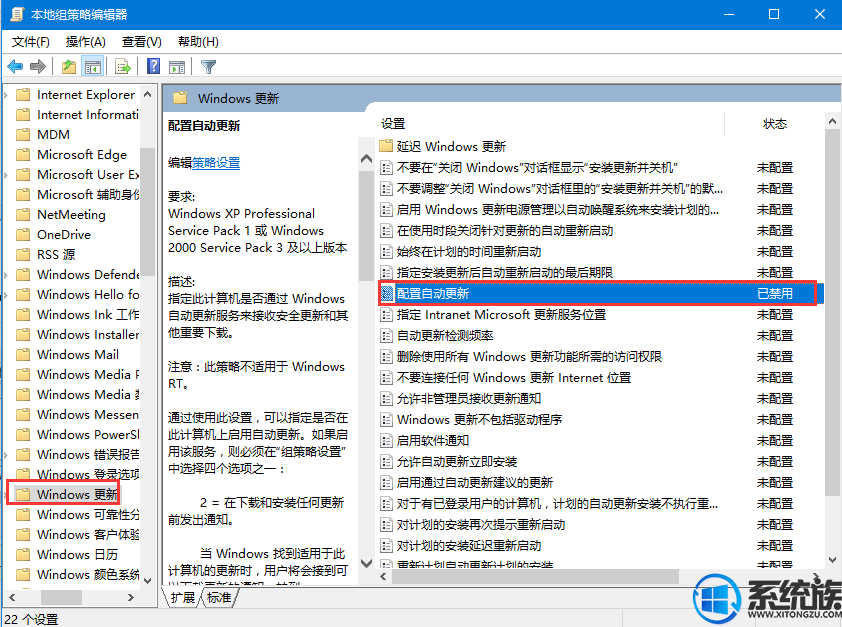Image resolution: width=842 pixels, height=627 pixels.
Task: Select 不要连接任何 Windows 更新 Internet 位置 setting
Action: click(x=513, y=377)
